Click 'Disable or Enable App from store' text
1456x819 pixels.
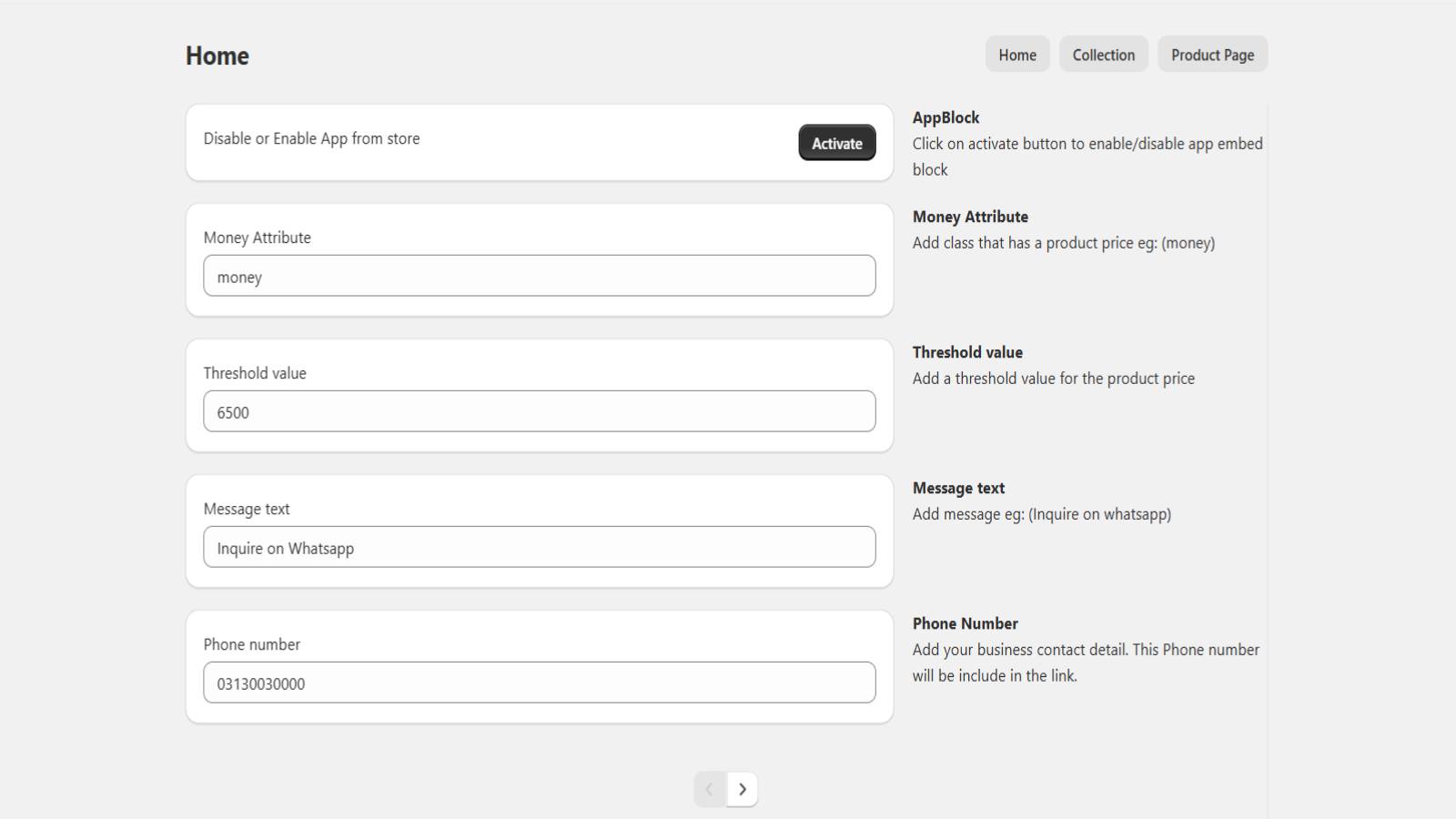[311, 138]
